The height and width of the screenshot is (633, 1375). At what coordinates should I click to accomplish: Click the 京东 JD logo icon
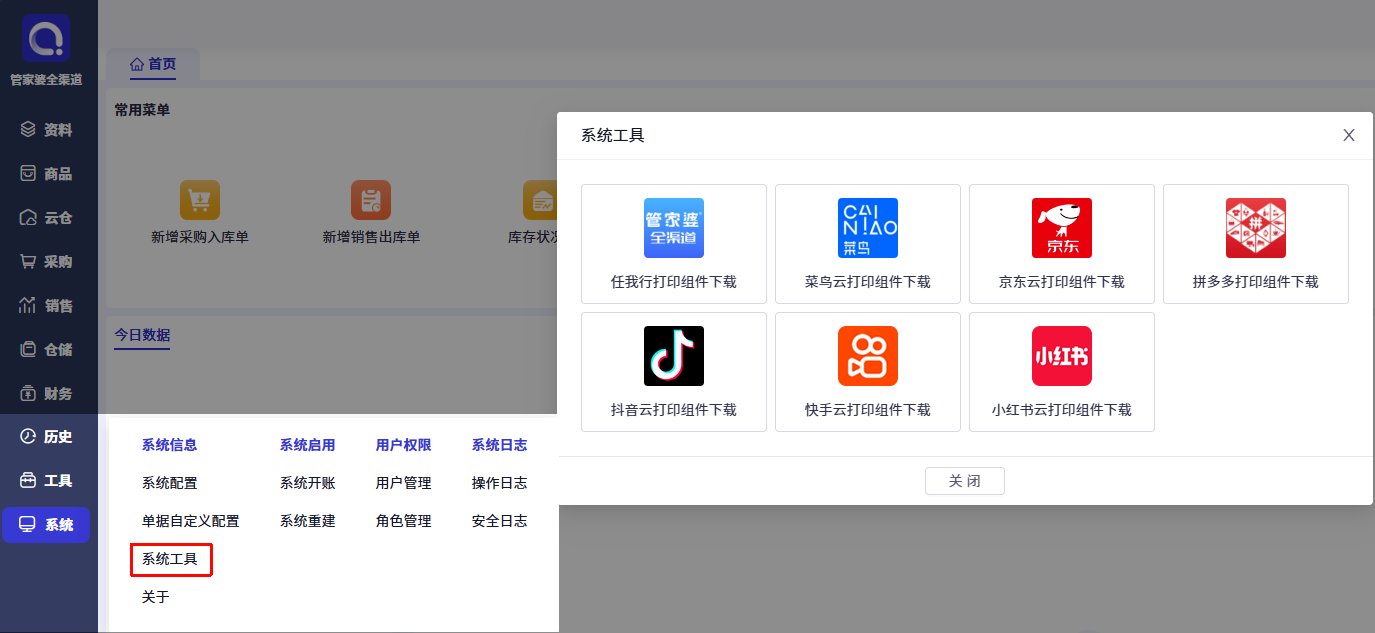click(1062, 228)
